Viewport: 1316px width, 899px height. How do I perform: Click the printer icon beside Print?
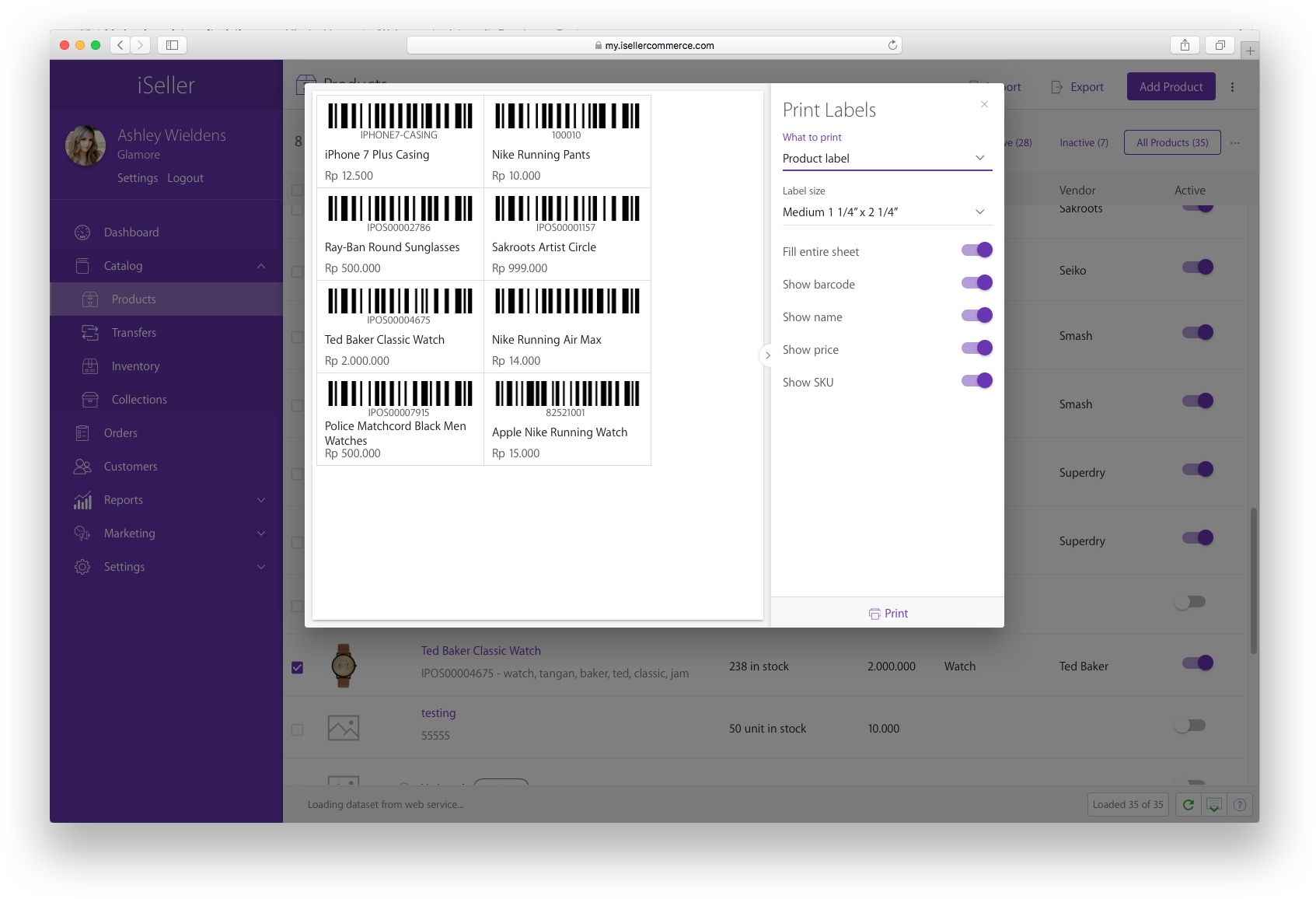[874, 614]
